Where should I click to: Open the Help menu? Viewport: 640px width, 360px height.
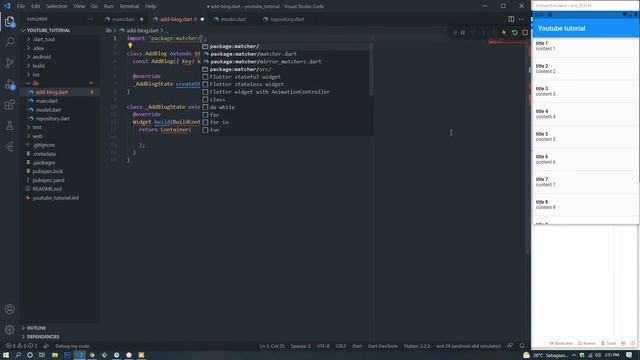coord(150,6)
